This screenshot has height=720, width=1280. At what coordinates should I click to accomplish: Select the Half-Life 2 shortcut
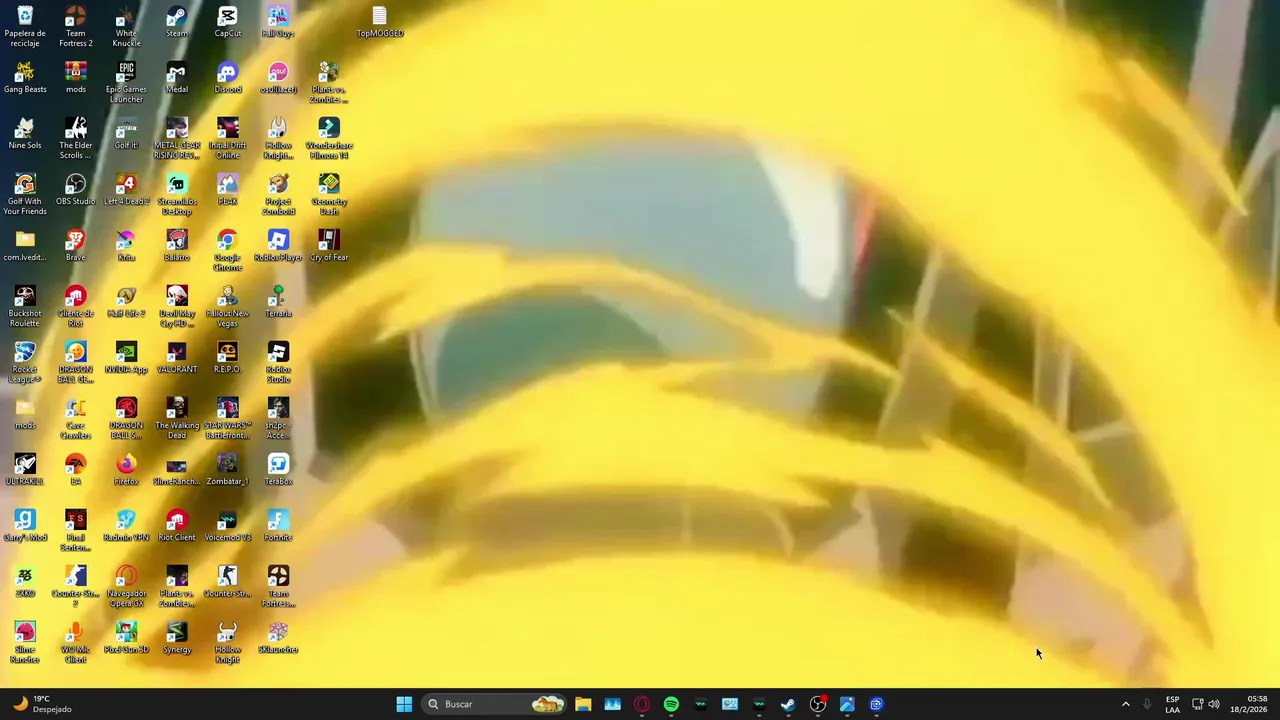(126, 302)
